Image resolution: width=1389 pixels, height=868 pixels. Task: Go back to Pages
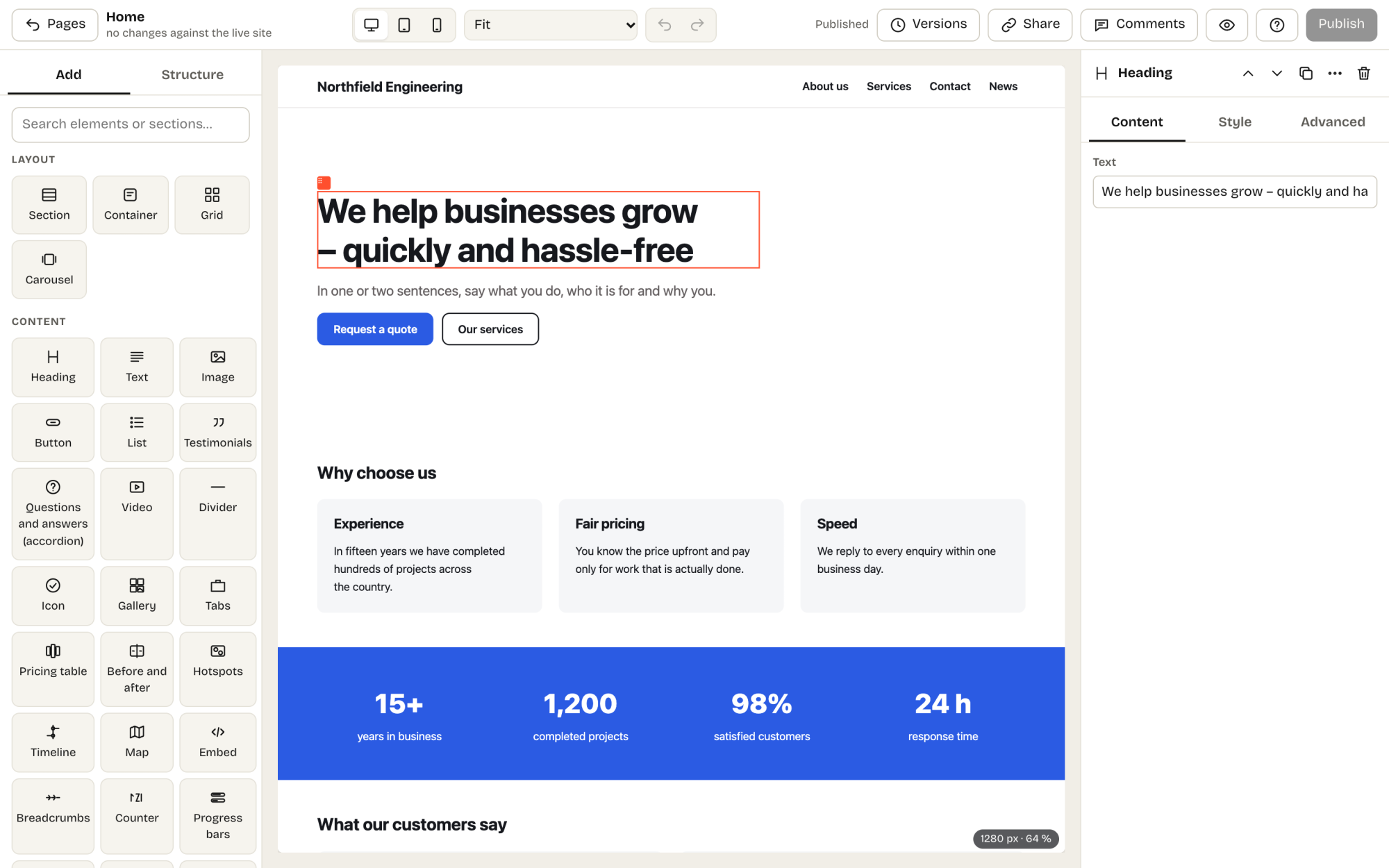[55, 24]
